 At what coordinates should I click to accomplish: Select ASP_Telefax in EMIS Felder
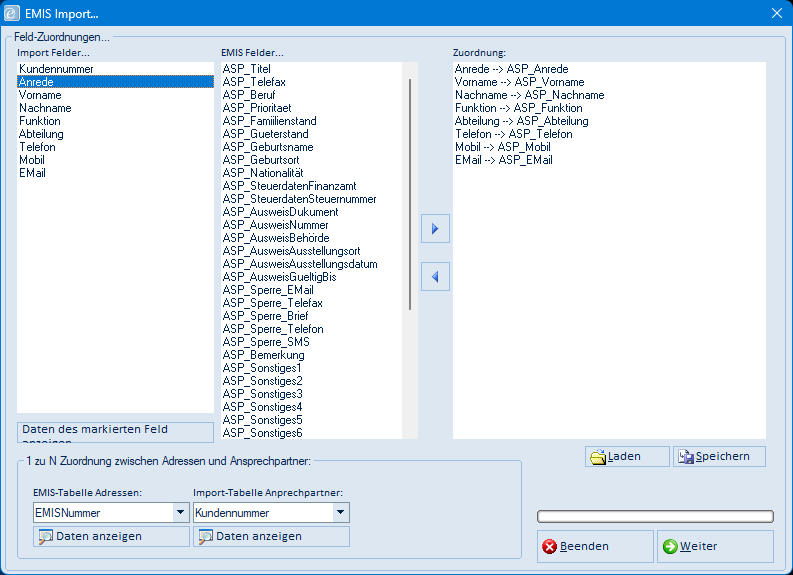coord(312,82)
